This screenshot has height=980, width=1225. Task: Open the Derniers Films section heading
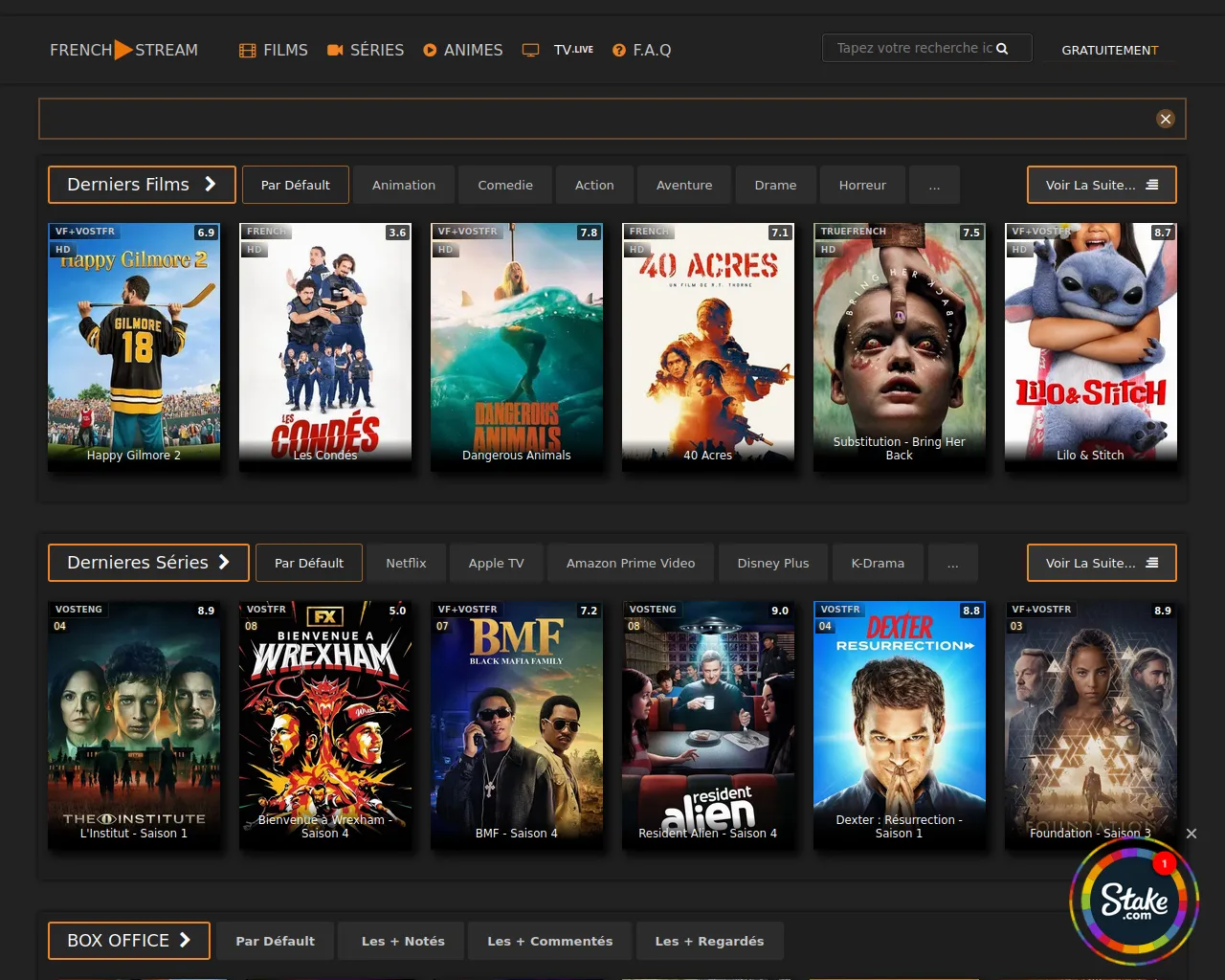coord(142,185)
